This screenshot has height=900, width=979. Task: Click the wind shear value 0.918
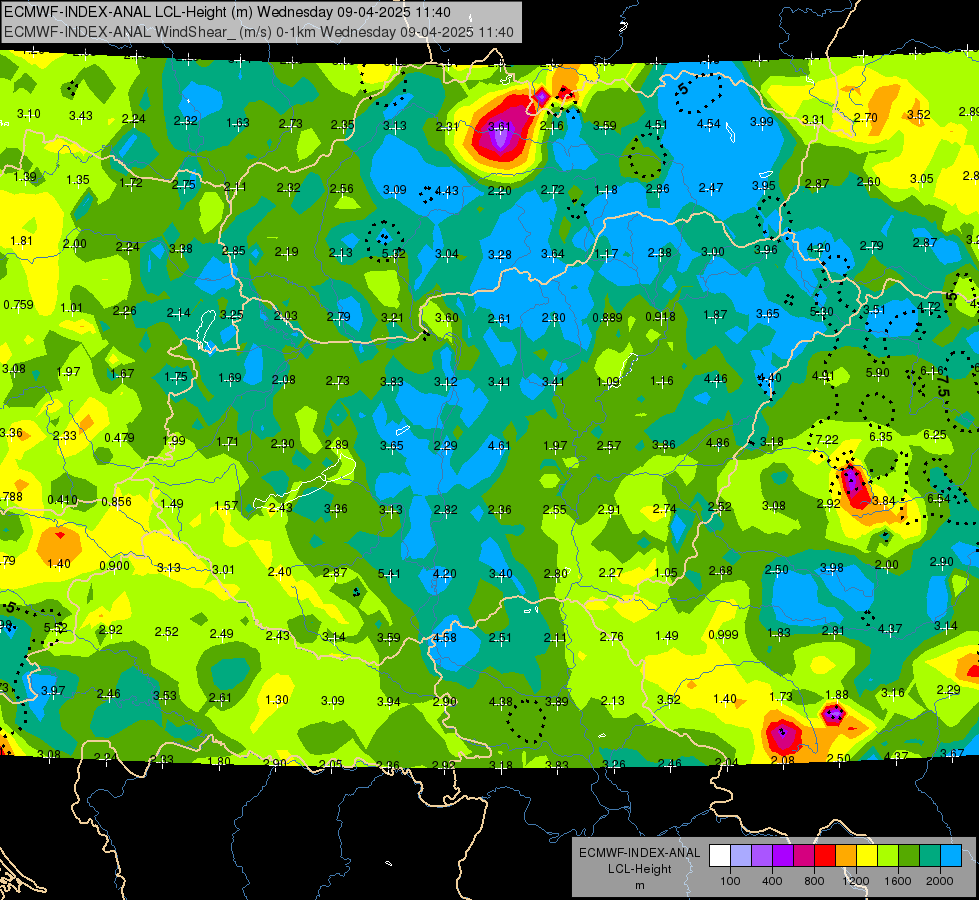(x=660, y=317)
